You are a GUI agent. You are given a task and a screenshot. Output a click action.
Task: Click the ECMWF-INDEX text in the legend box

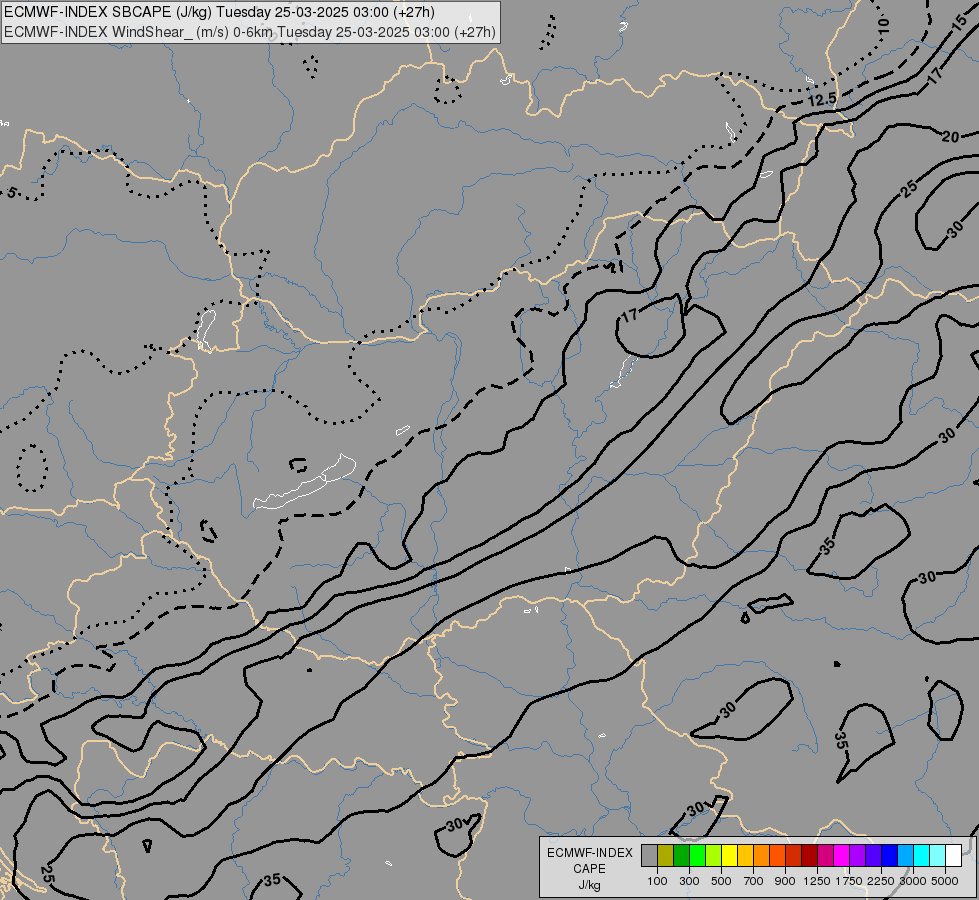click(x=589, y=853)
